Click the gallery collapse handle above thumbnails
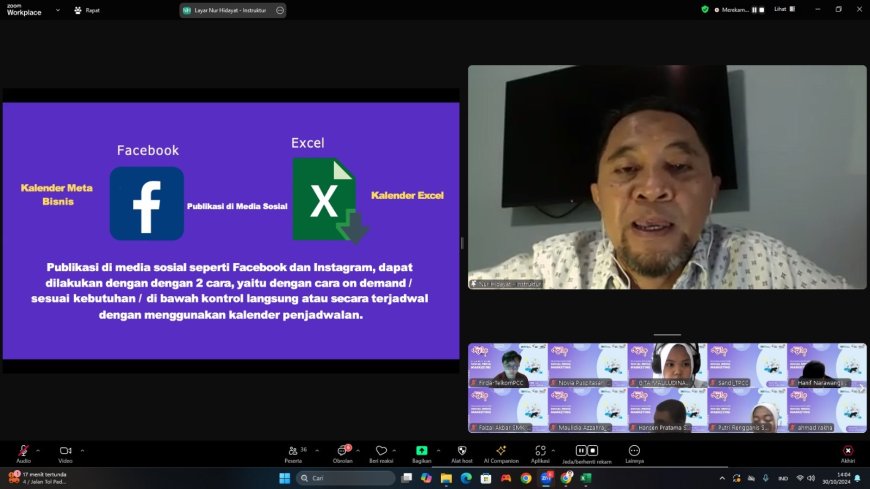Image resolution: width=870 pixels, height=489 pixels. [x=667, y=335]
